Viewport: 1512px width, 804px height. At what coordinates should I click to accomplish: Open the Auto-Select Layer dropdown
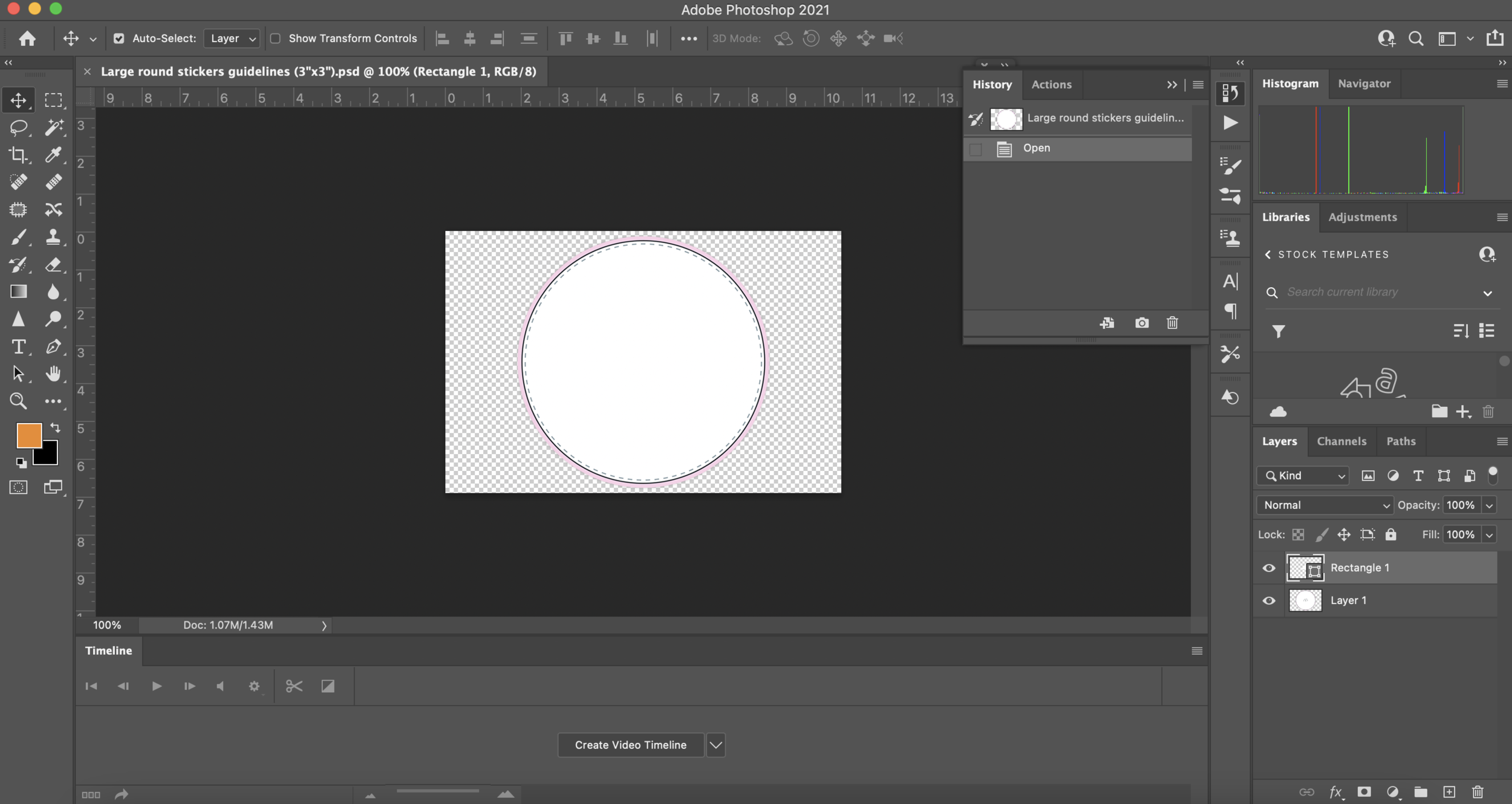233,38
